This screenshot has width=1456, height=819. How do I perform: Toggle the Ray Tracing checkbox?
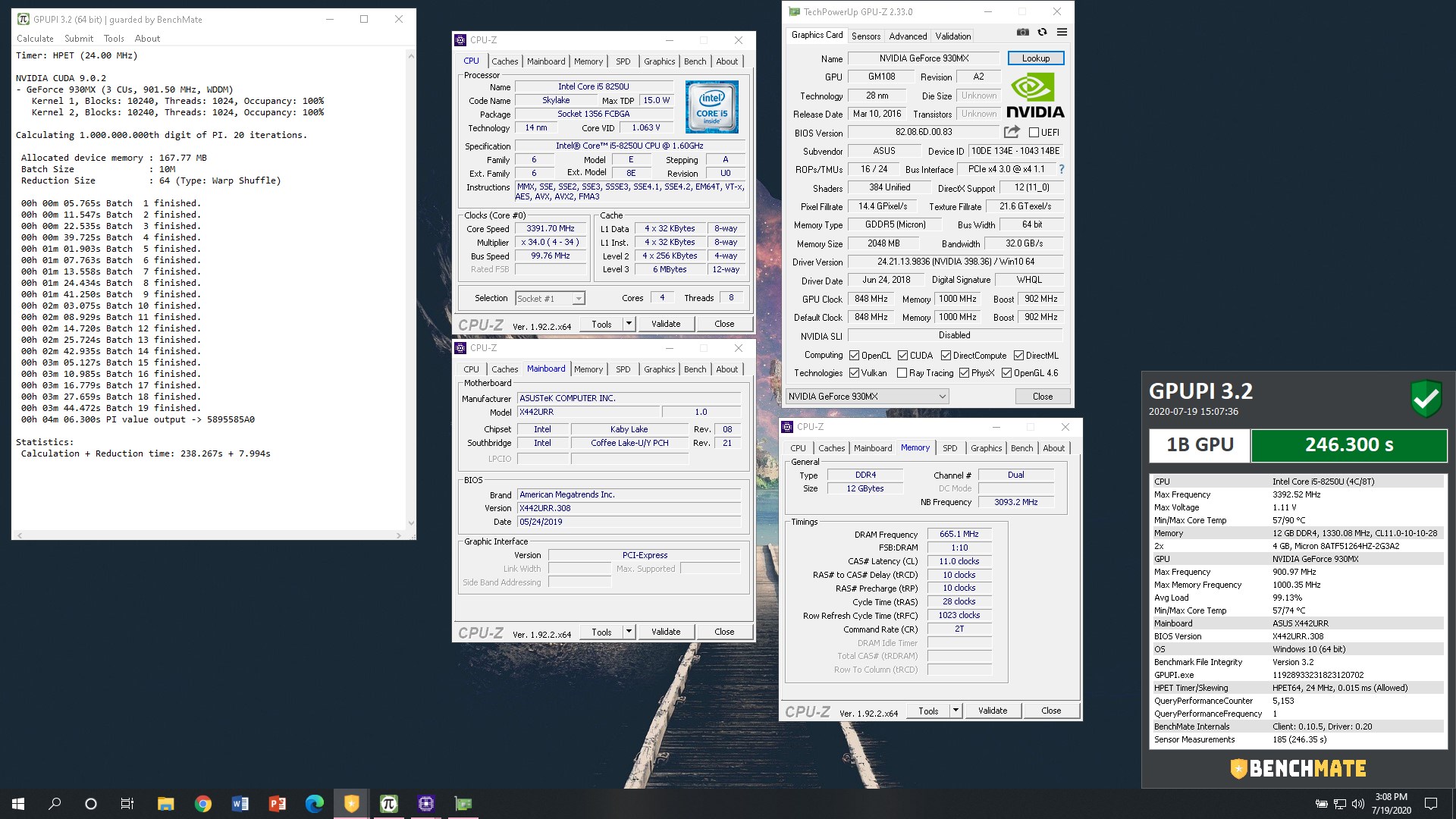pyautogui.click(x=902, y=372)
